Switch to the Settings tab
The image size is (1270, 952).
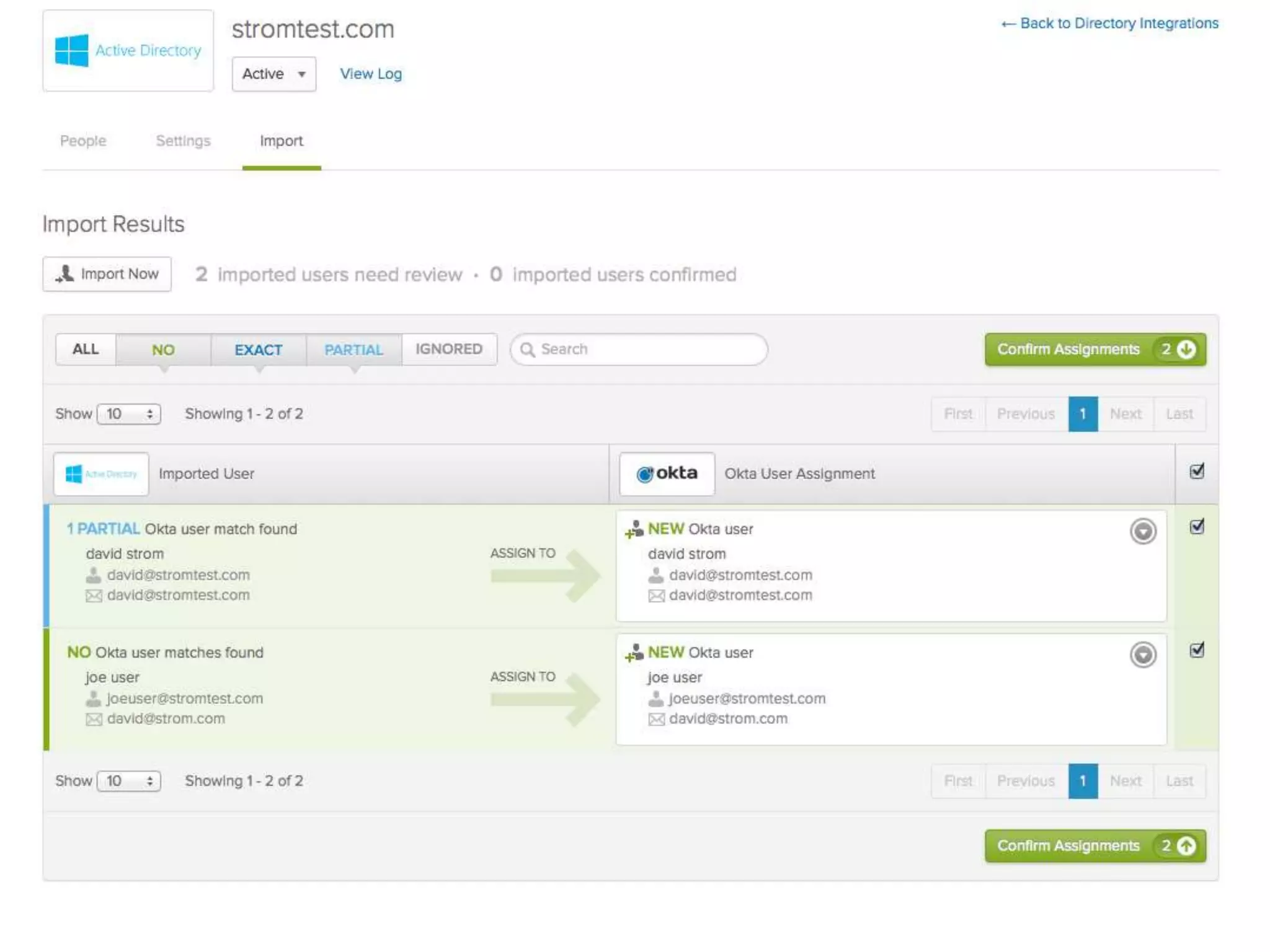183,141
